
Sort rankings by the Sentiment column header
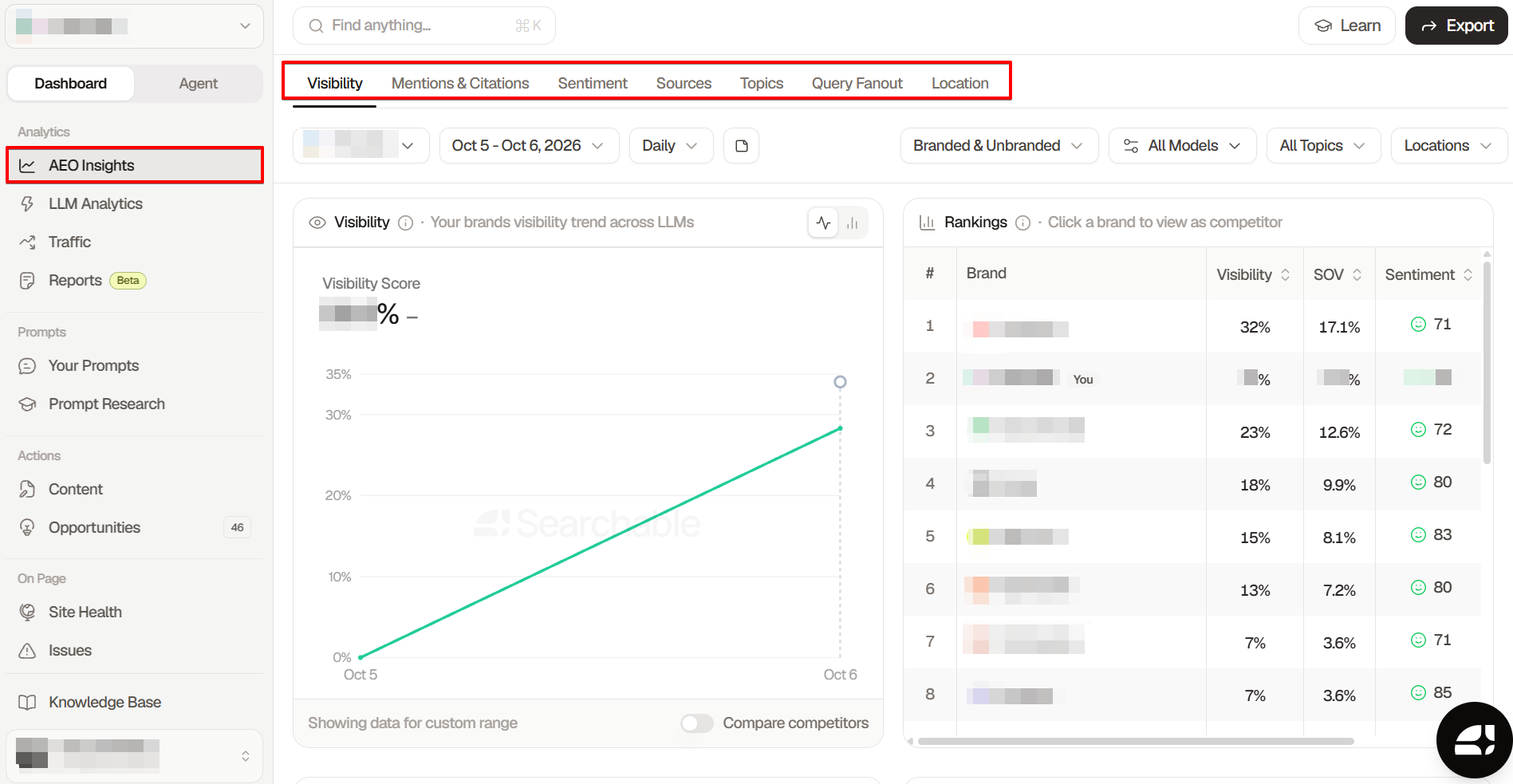point(1428,274)
